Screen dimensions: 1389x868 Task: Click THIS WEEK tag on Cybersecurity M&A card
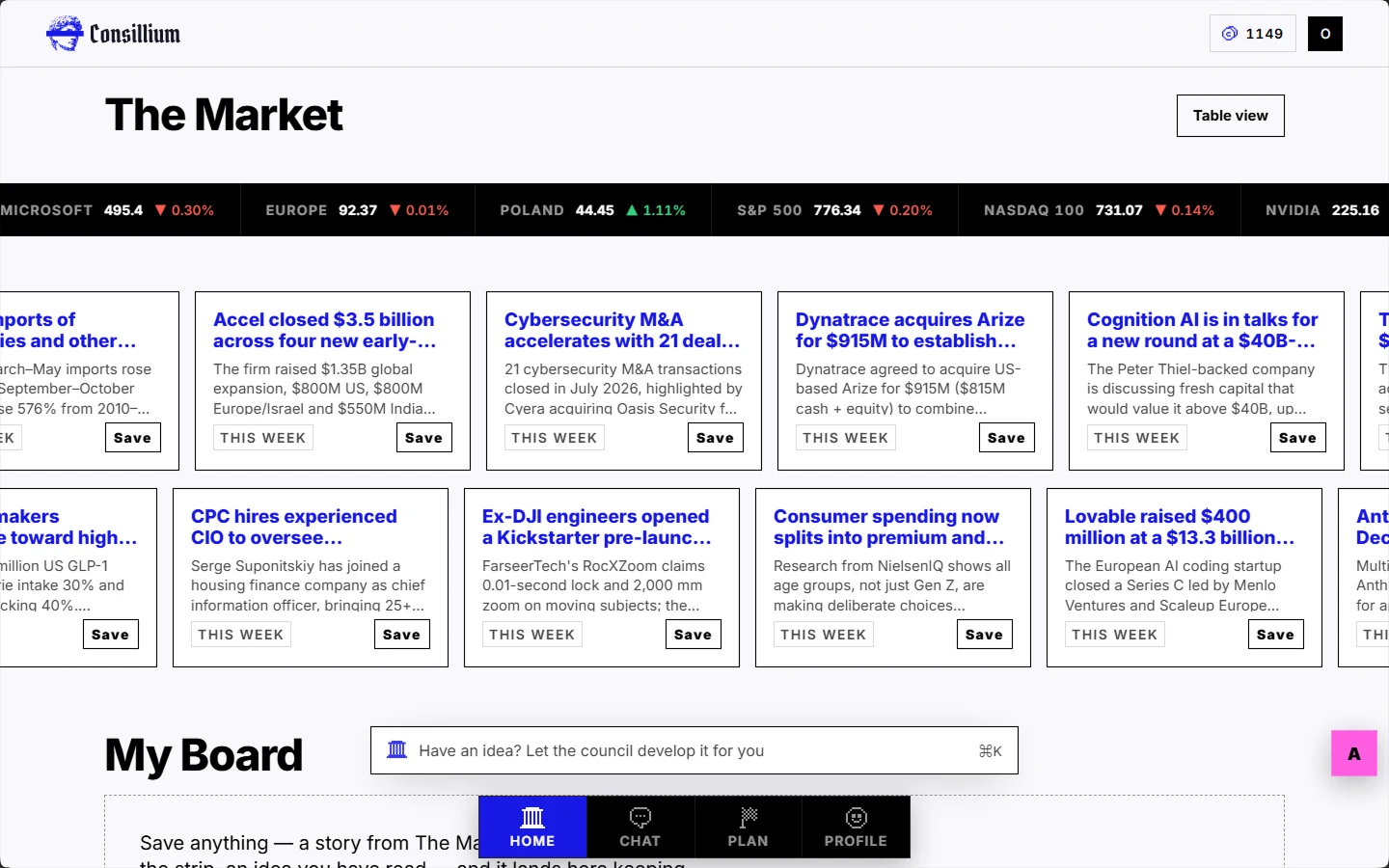click(x=554, y=438)
